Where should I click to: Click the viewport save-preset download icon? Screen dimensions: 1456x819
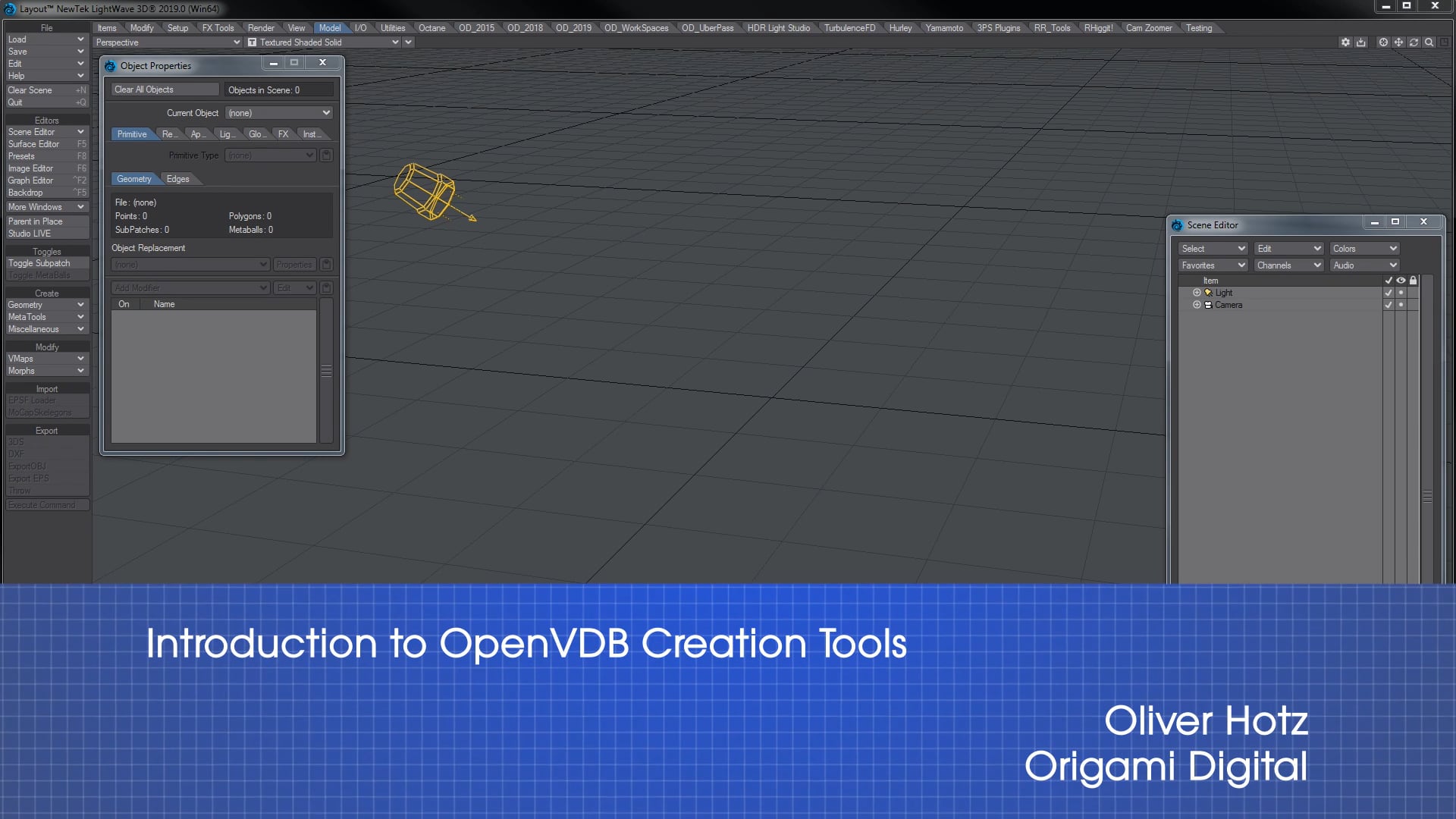click(1361, 42)
